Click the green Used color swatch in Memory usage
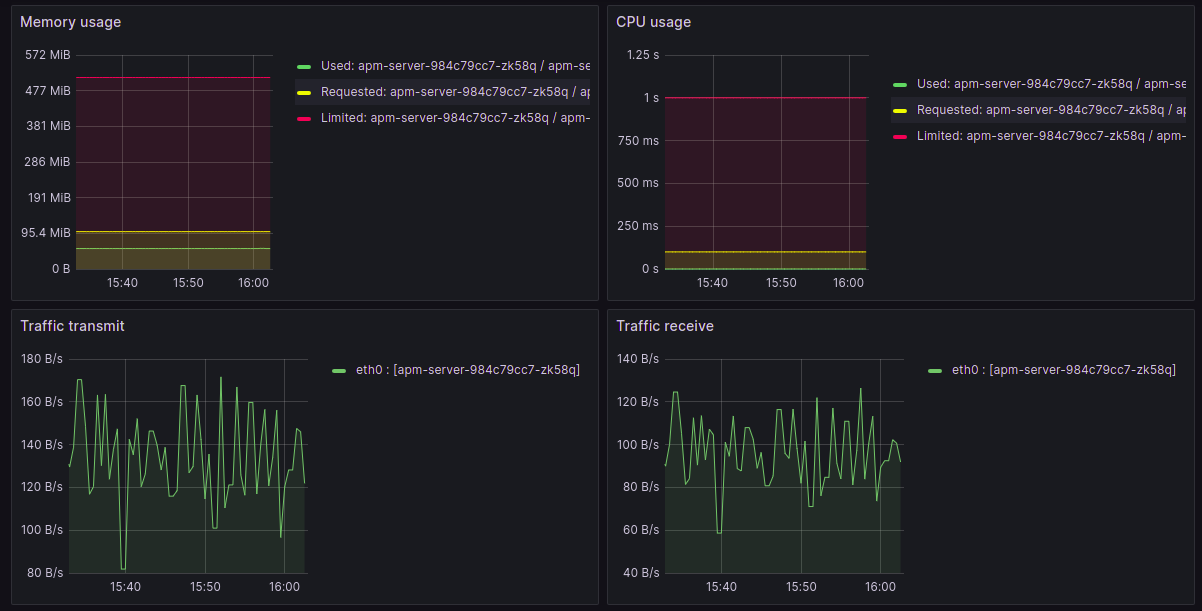1202x611 pixels. pyautogui.click(x=304, y=67)
